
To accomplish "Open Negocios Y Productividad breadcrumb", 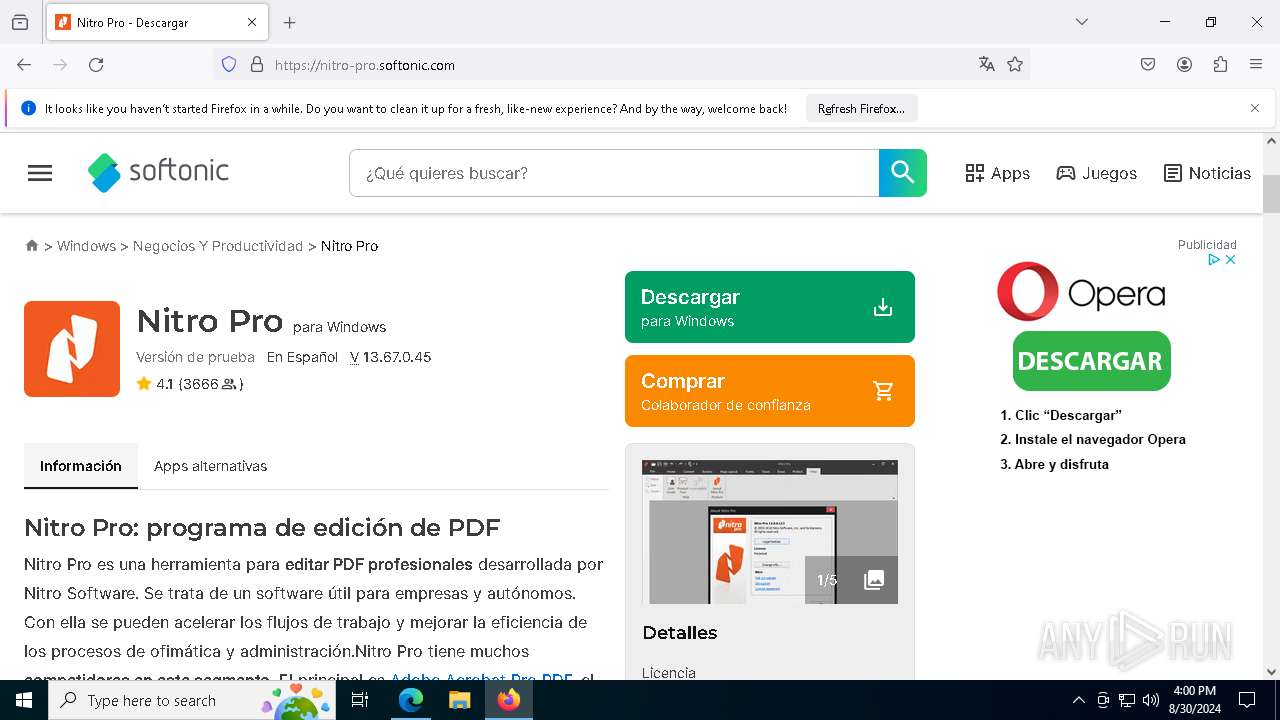I will click(218, 246).
